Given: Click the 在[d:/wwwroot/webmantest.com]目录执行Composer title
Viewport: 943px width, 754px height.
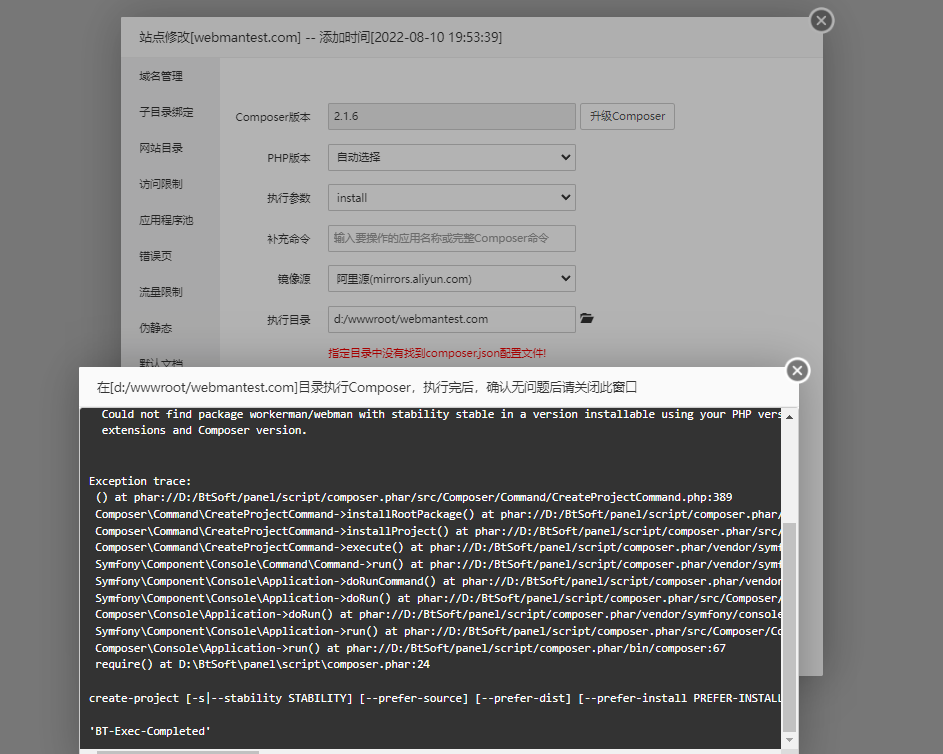Looking at the screenshot, I should 367,387.
